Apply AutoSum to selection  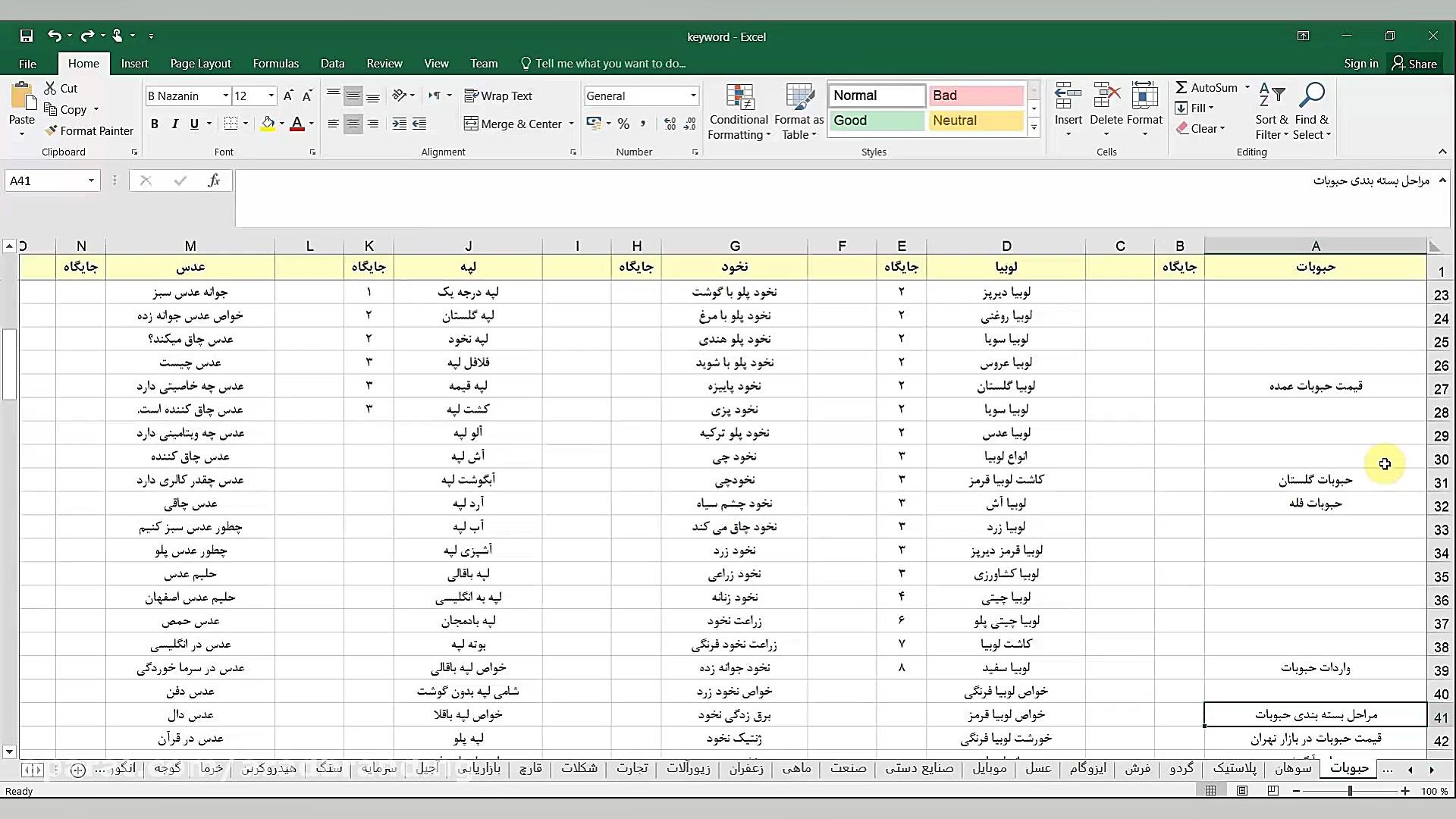pyautogui.click(x=1207, y=87)
